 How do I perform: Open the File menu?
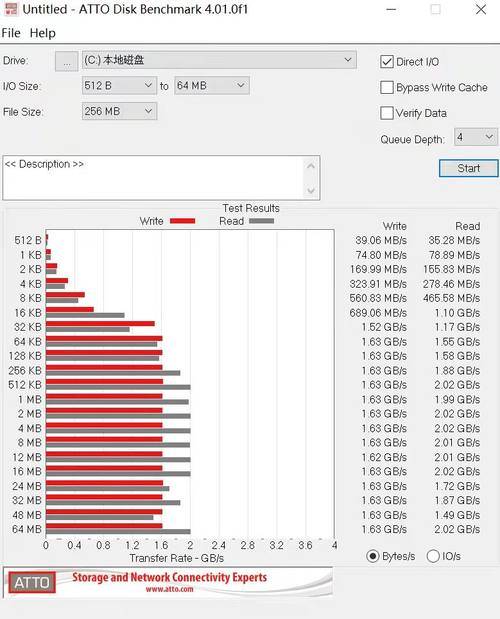tap(11, 33)
